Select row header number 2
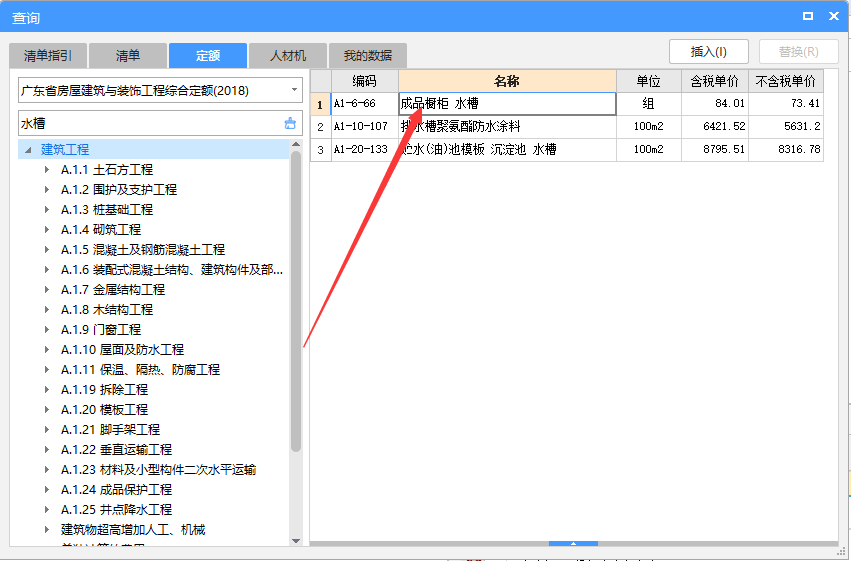 tap(321, 126)
